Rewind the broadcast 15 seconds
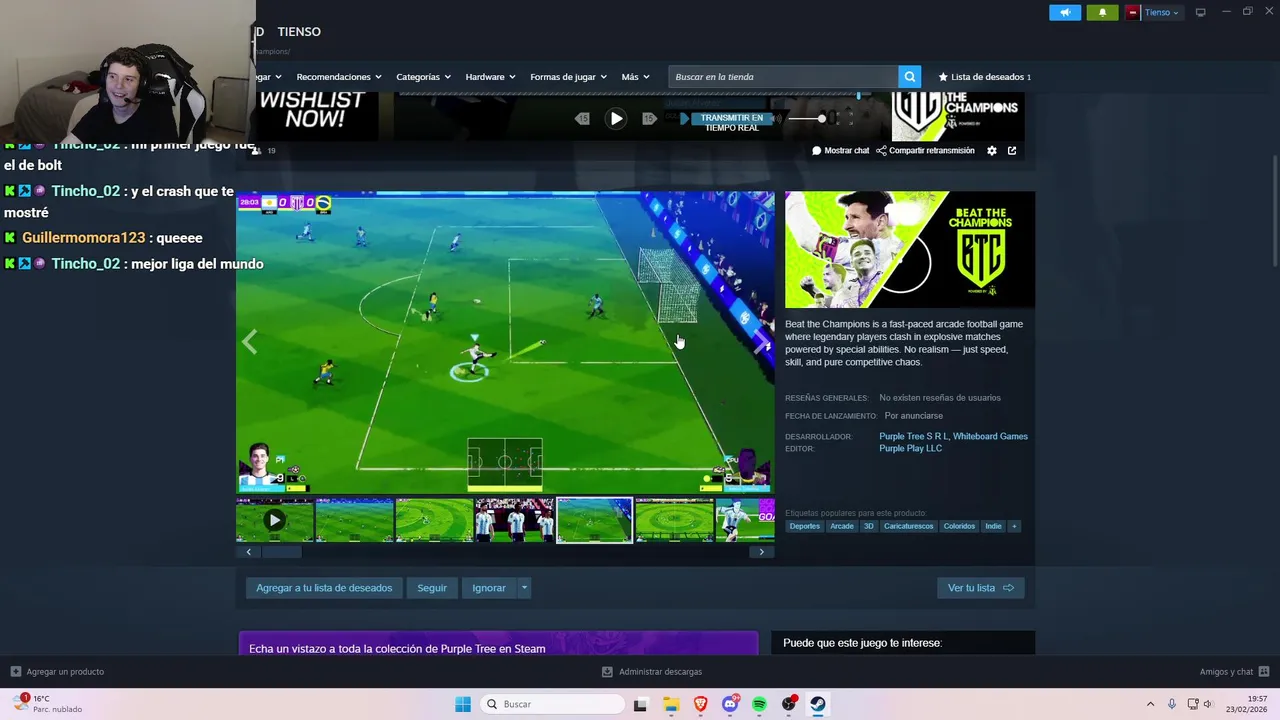The image size is (1280, 720). point(582,119)
